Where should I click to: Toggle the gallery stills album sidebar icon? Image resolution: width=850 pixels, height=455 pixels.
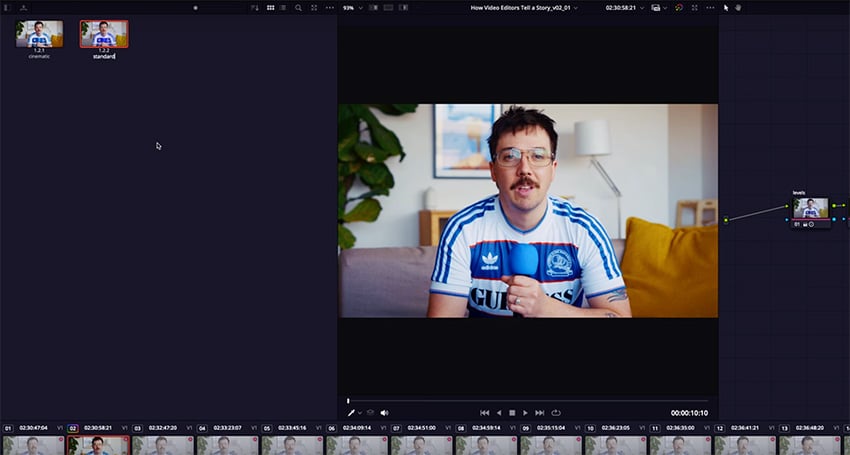tap(7, 8)
